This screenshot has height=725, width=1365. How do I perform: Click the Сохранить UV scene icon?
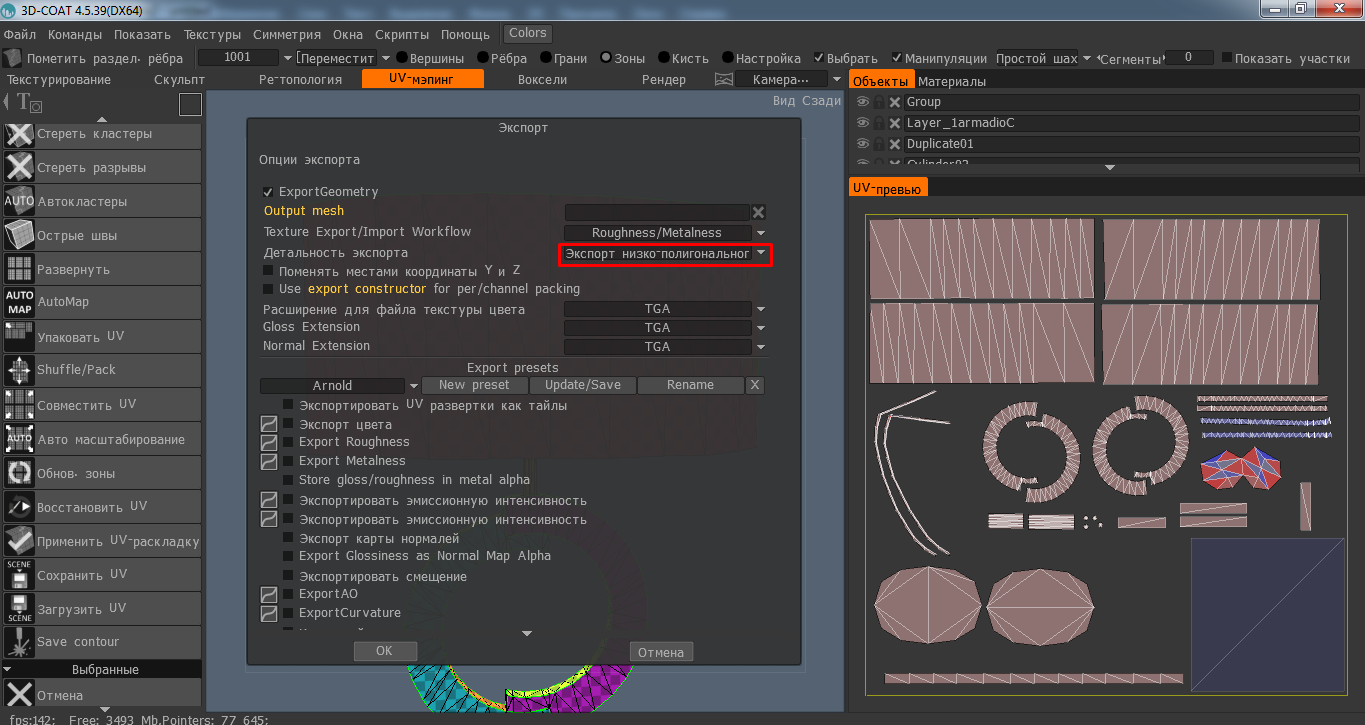pyautogui.click(x=19, y=575)
